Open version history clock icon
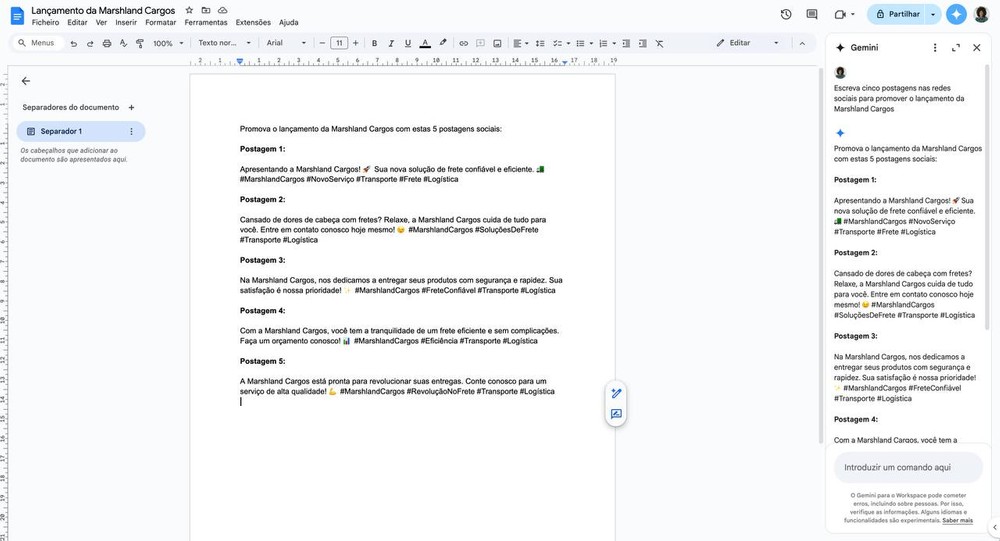 pos(786,14)
